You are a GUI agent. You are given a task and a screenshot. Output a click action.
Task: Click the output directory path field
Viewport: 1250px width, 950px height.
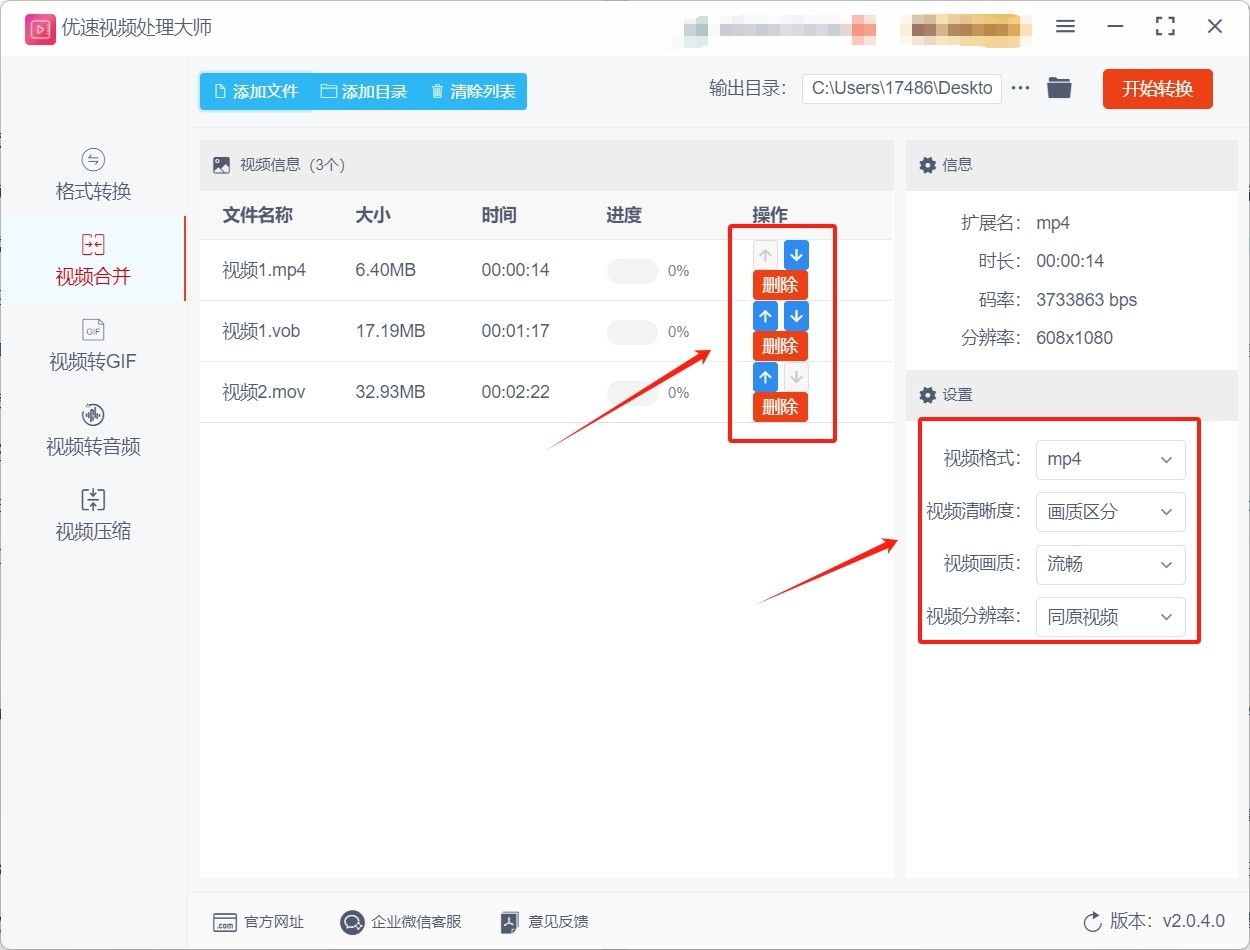click(x=901, y=88)
